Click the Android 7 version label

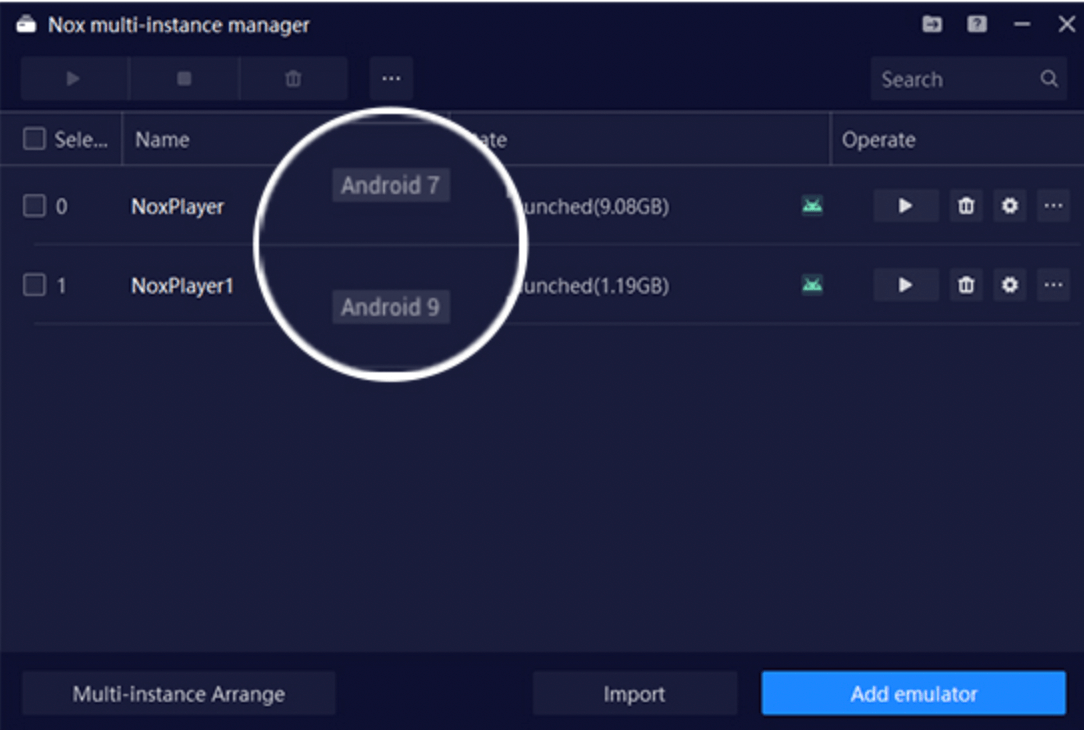click(391, 185)
